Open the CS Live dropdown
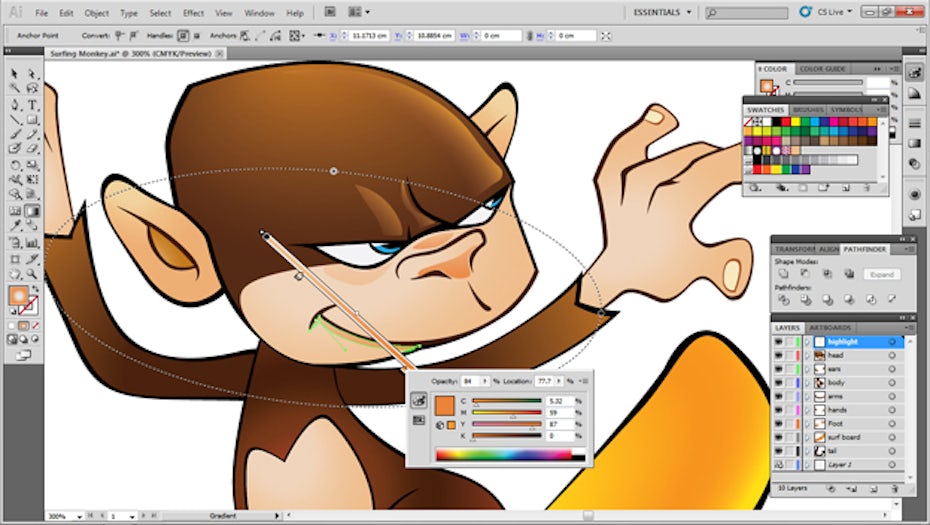 [x=833, y=12]
